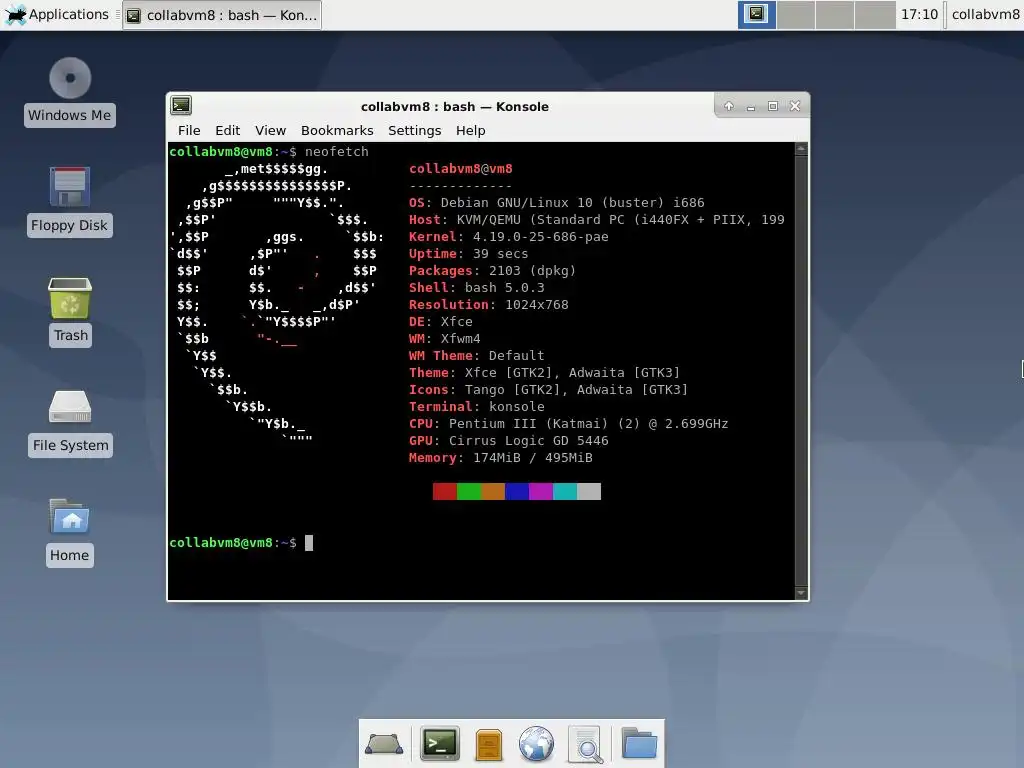Open the Help menu in Konsole
The width and height of the screenshot is (1024, 768).
(470, 131)
